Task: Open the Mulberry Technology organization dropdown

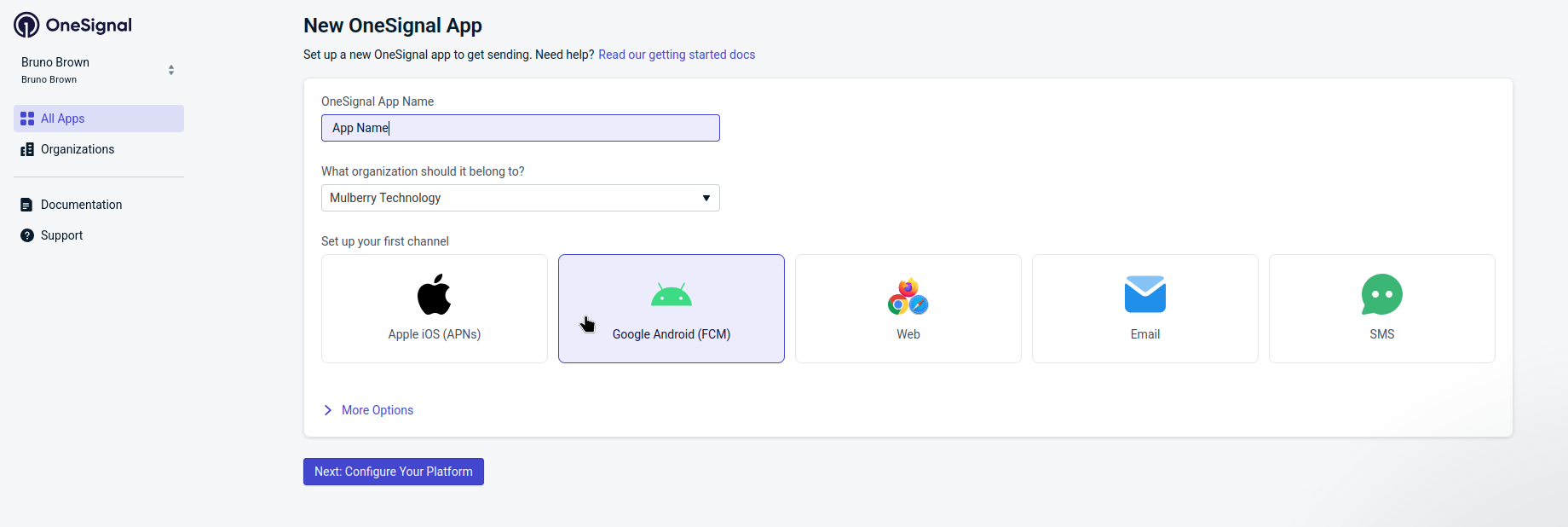Action: coord(520,198)
